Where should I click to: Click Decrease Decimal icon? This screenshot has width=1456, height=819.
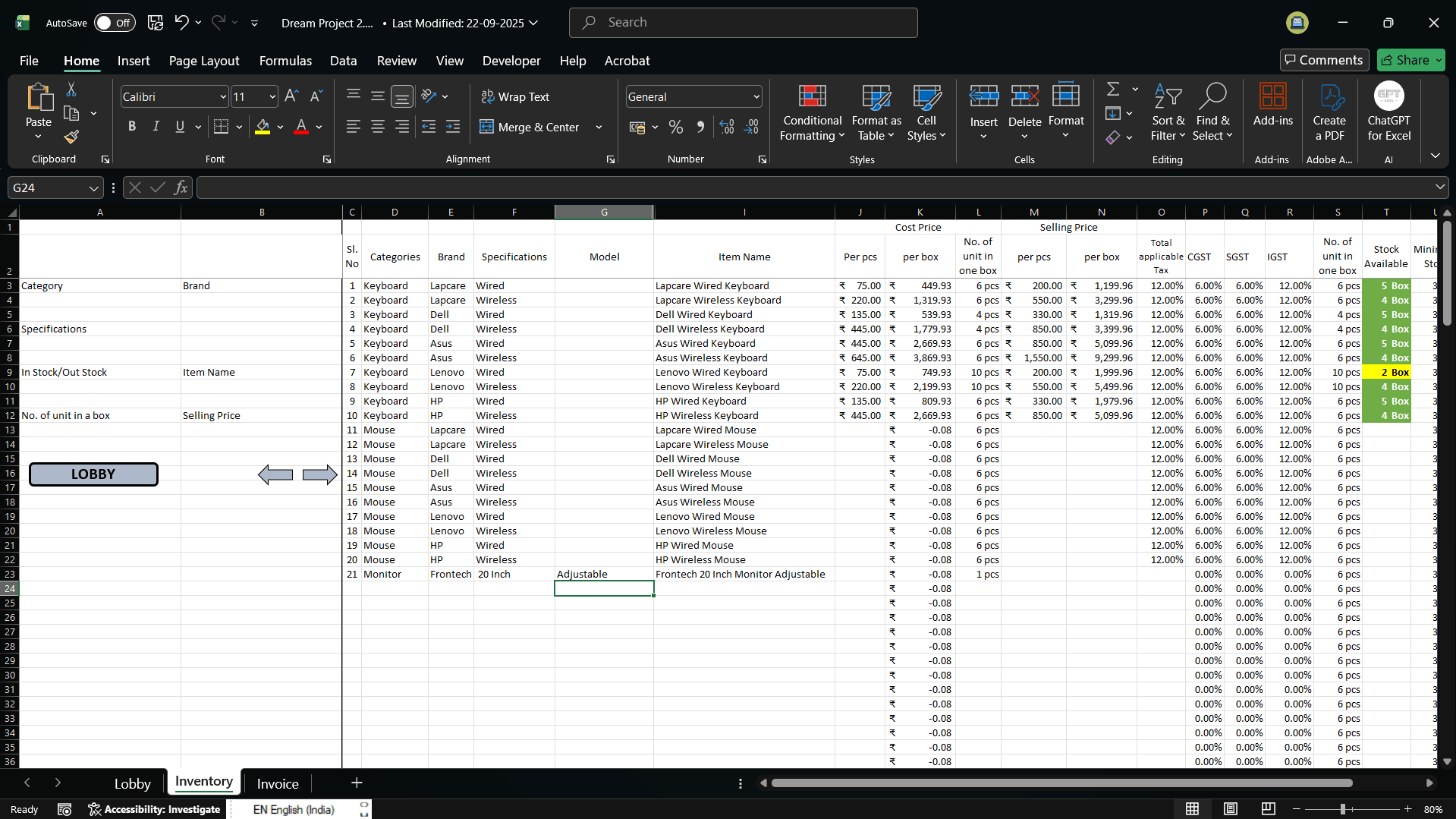tap(752, 127)
